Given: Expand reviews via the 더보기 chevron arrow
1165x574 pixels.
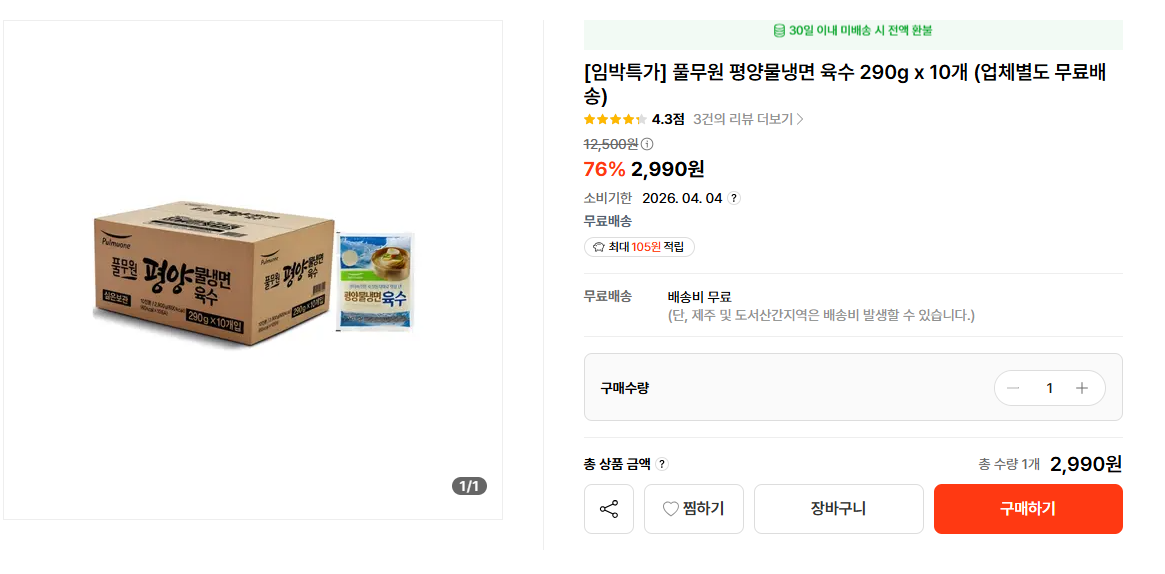Looking at the screenshot, I should click(800, 119).
